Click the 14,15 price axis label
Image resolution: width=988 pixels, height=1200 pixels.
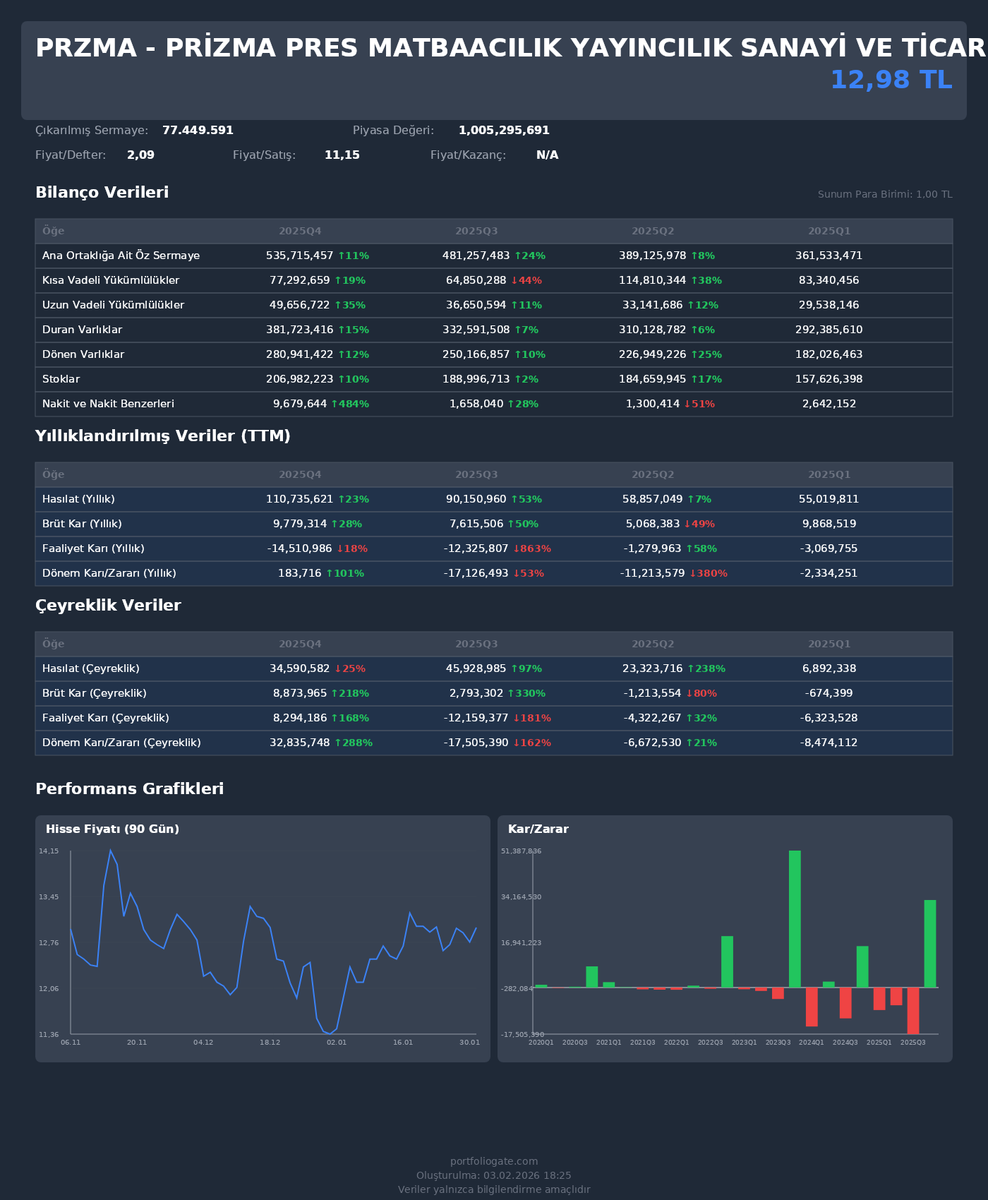(x=49, y=851)
